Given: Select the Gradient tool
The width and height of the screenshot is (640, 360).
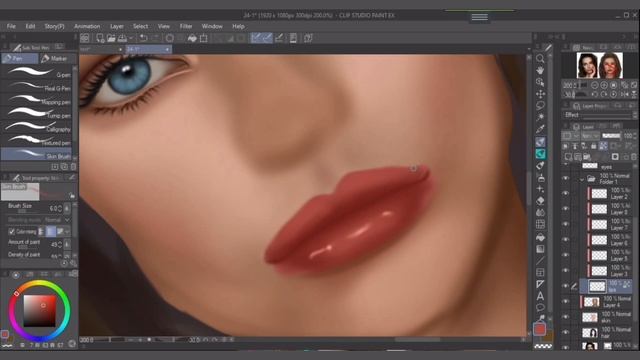Looking at the screenshot, I should tap(540, 249).
